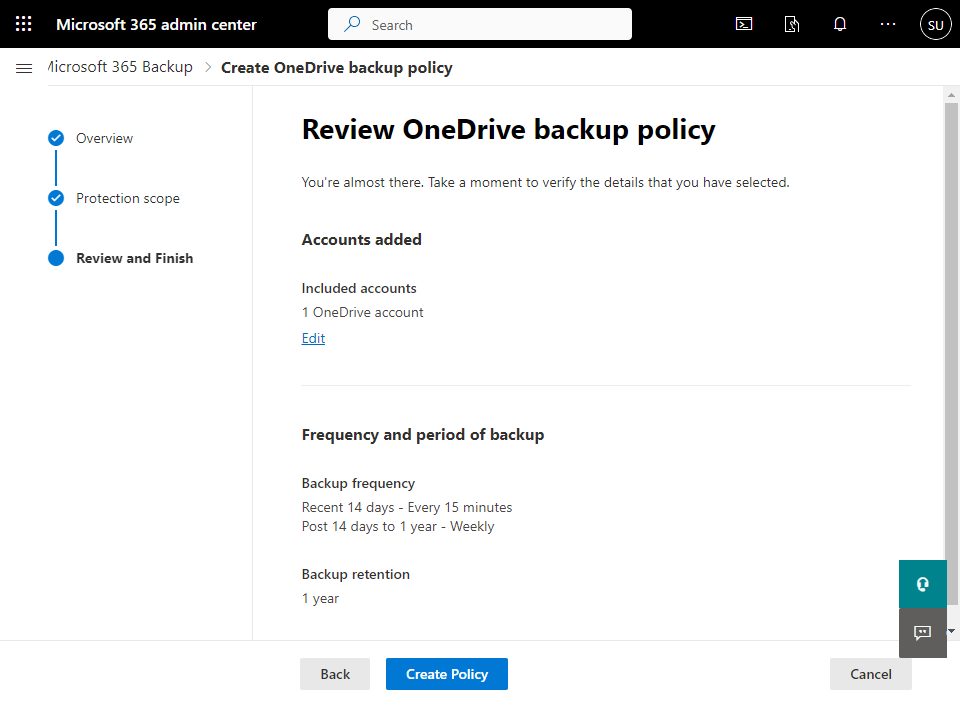Click Edit link under Included accounts
The image size is (960, 708).
pos(313,338)
